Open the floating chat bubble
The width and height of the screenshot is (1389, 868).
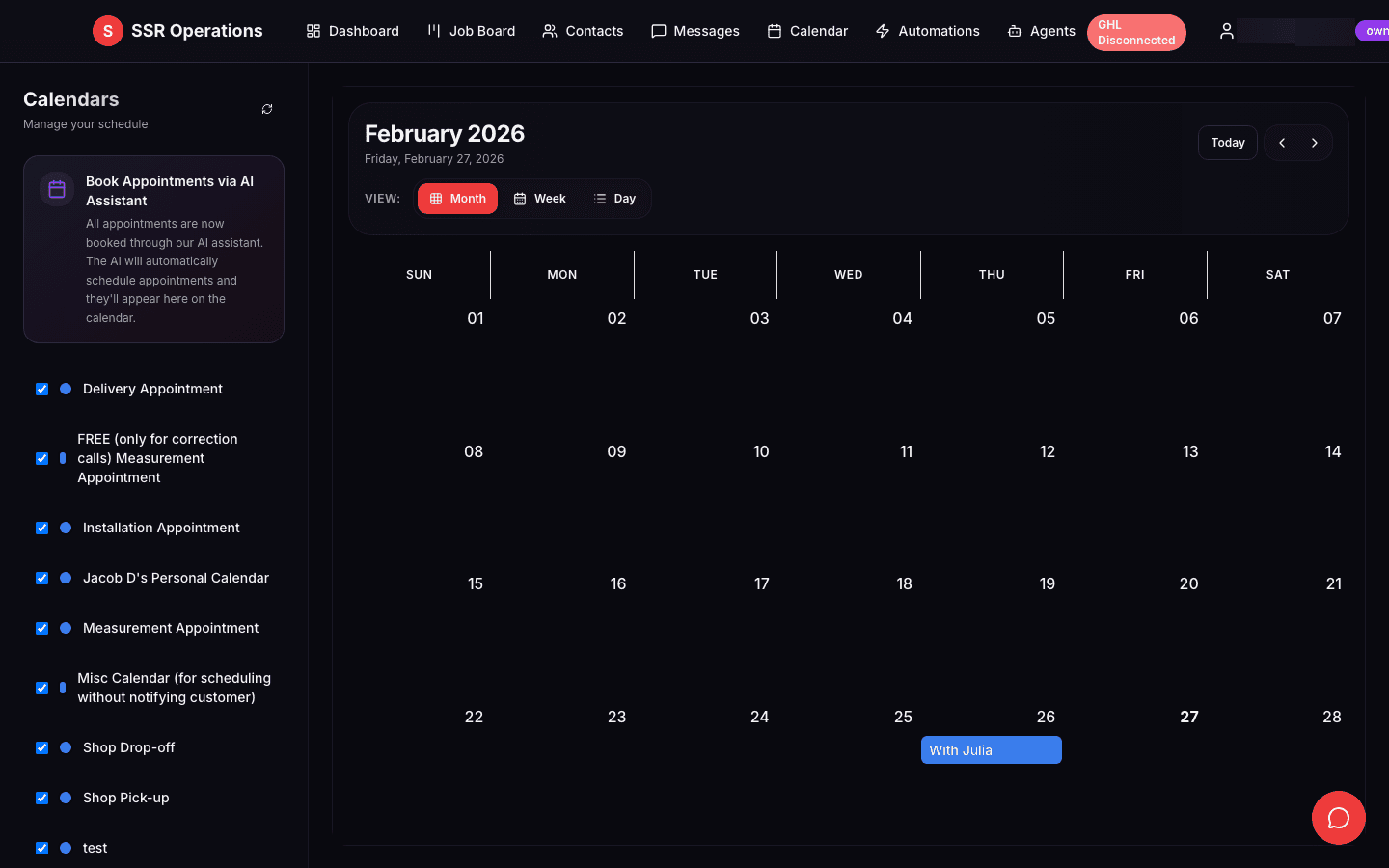(1338, 818)
